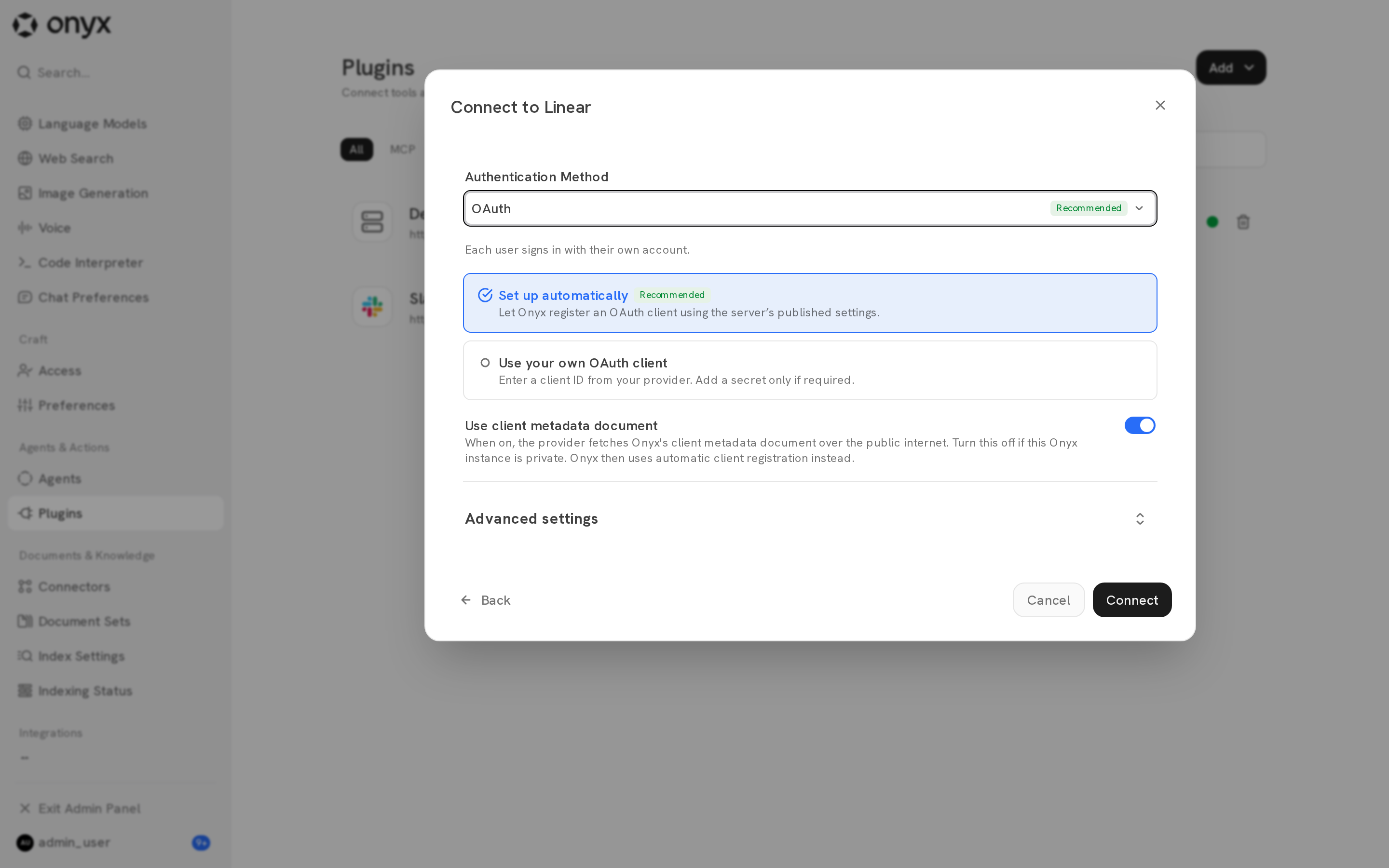Open the Access page
The width and height of the screenshot is (1389, 868).
[115, 370]
